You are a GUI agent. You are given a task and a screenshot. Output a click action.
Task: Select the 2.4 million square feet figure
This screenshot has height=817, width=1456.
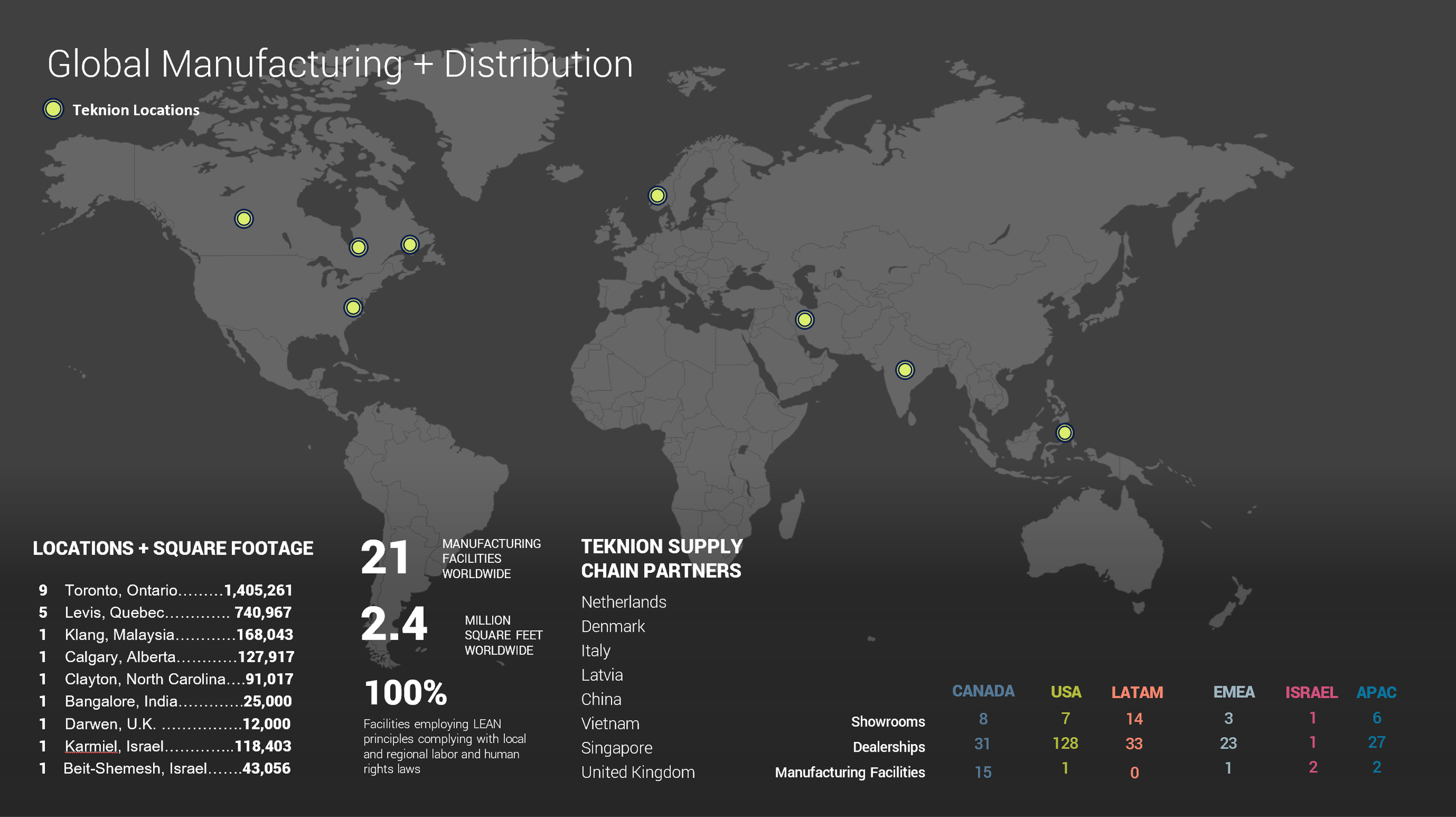point(394,624)
